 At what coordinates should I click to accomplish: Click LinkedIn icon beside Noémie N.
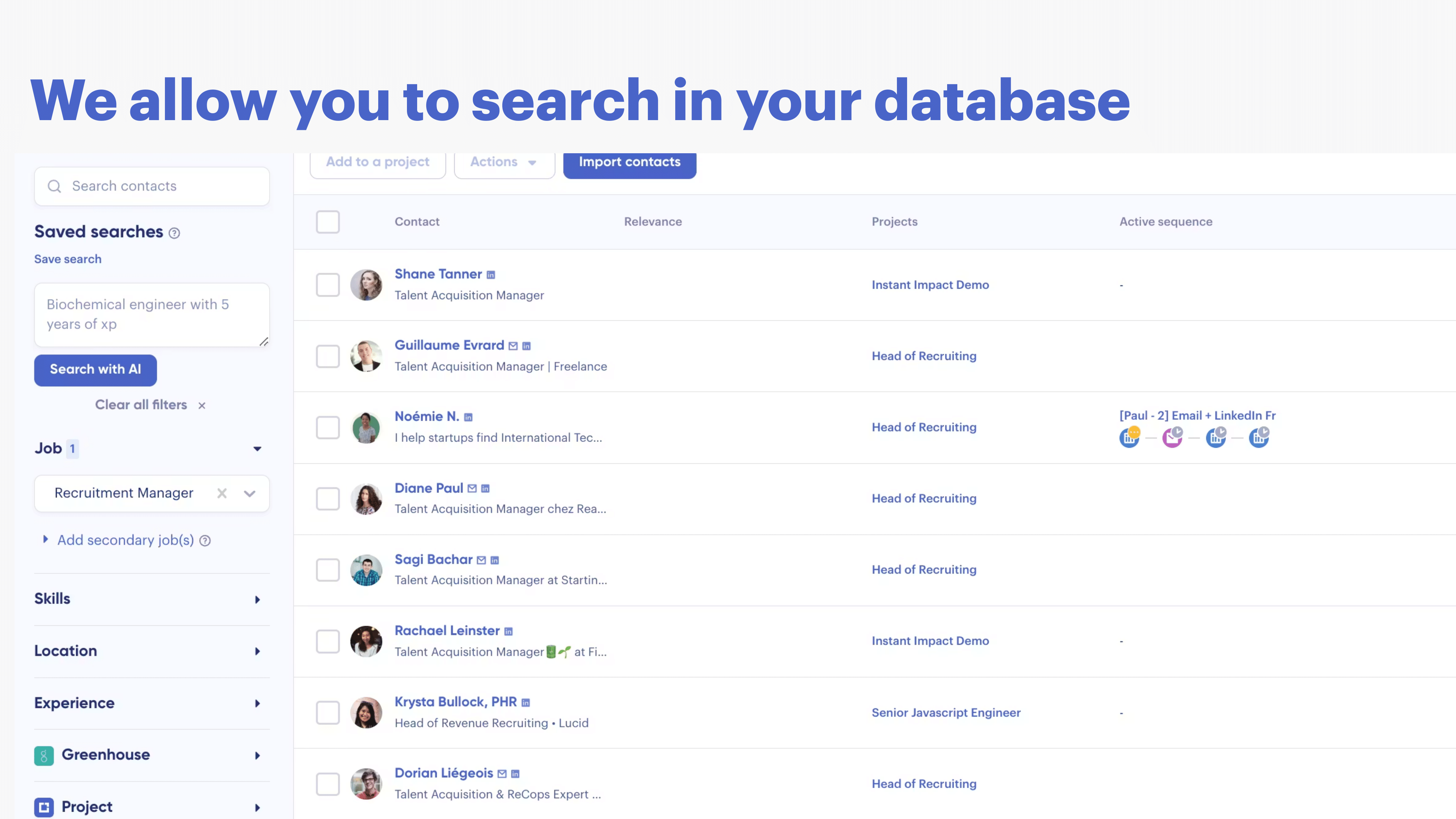(468, 417)
